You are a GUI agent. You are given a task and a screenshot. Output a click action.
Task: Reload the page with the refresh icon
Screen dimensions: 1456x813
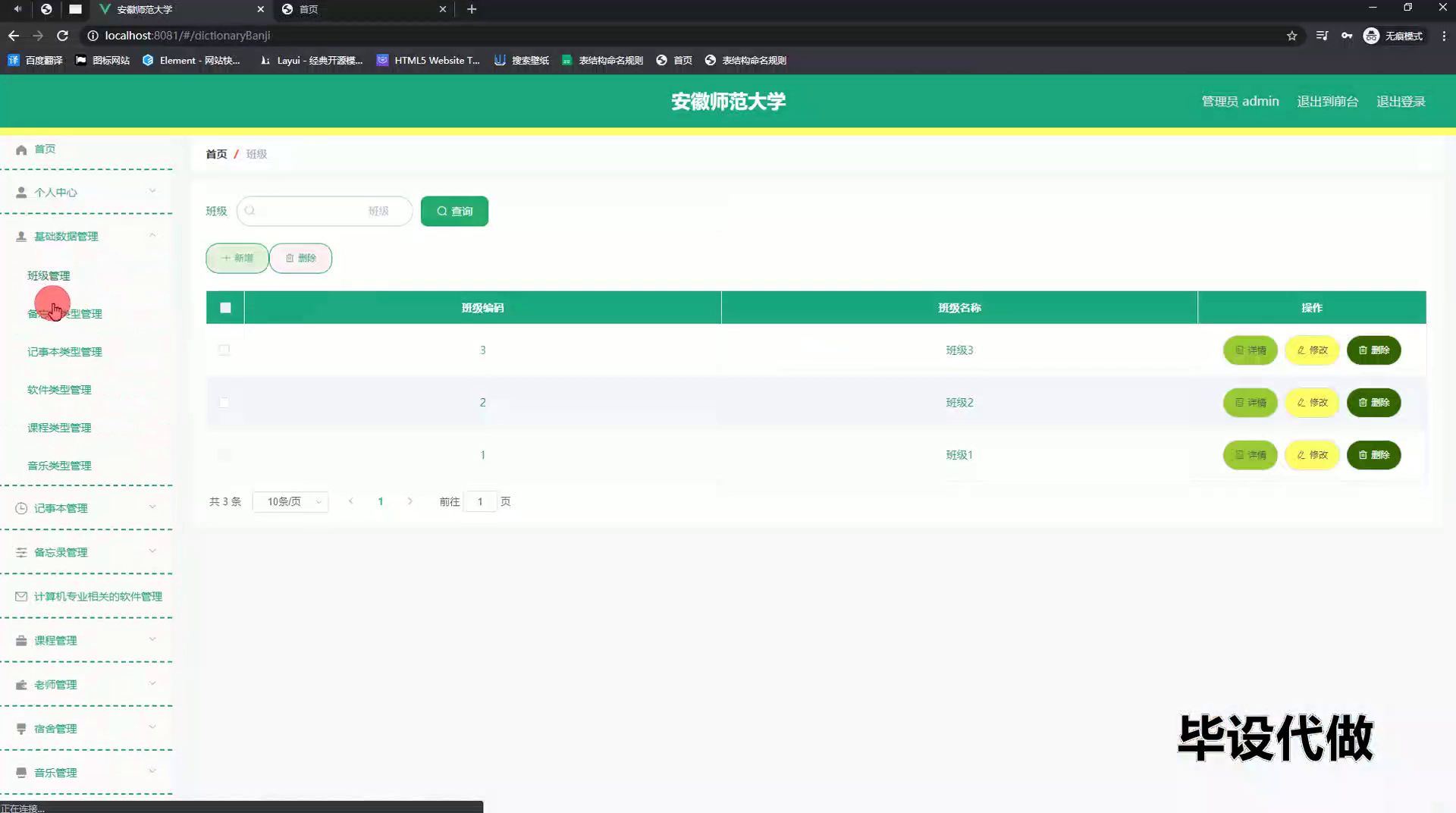pos(62,36)
